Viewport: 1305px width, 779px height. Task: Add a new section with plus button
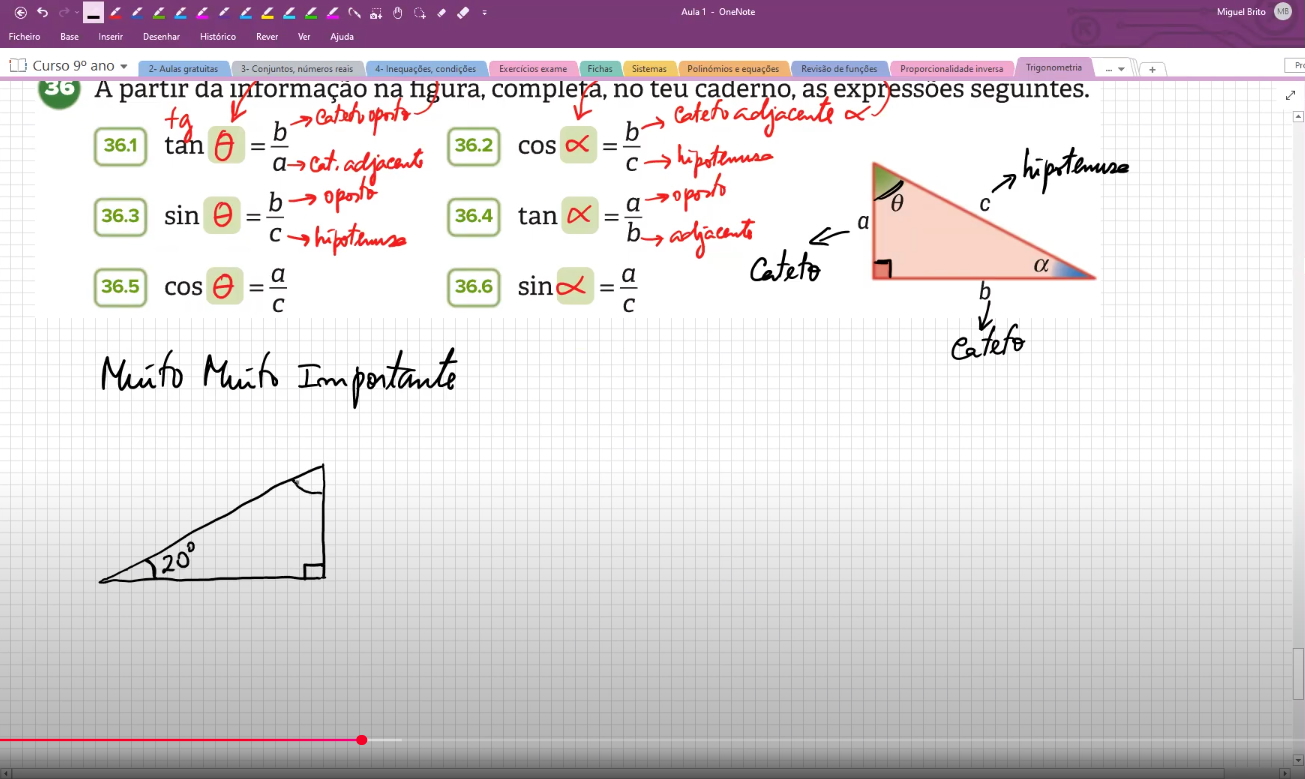[x=1152, y=69]
